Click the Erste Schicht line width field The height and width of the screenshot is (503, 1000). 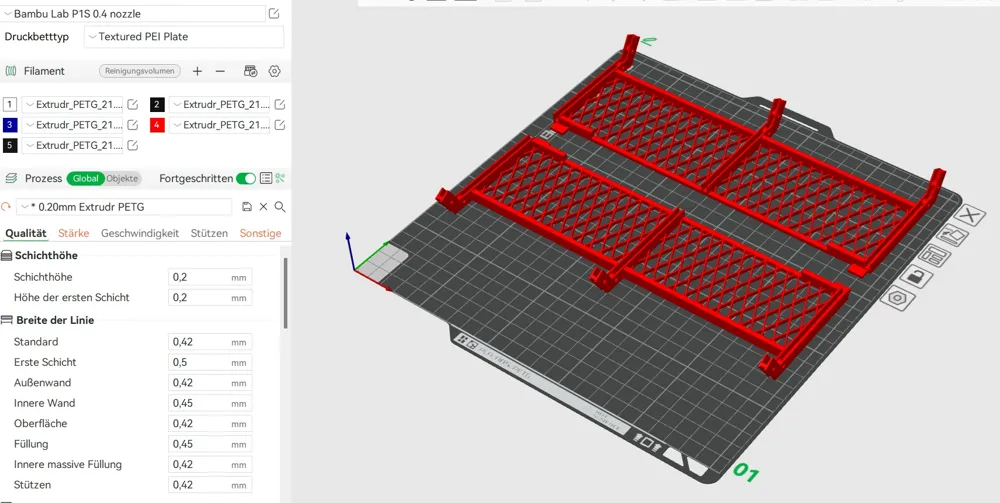(x=210, y=363)
